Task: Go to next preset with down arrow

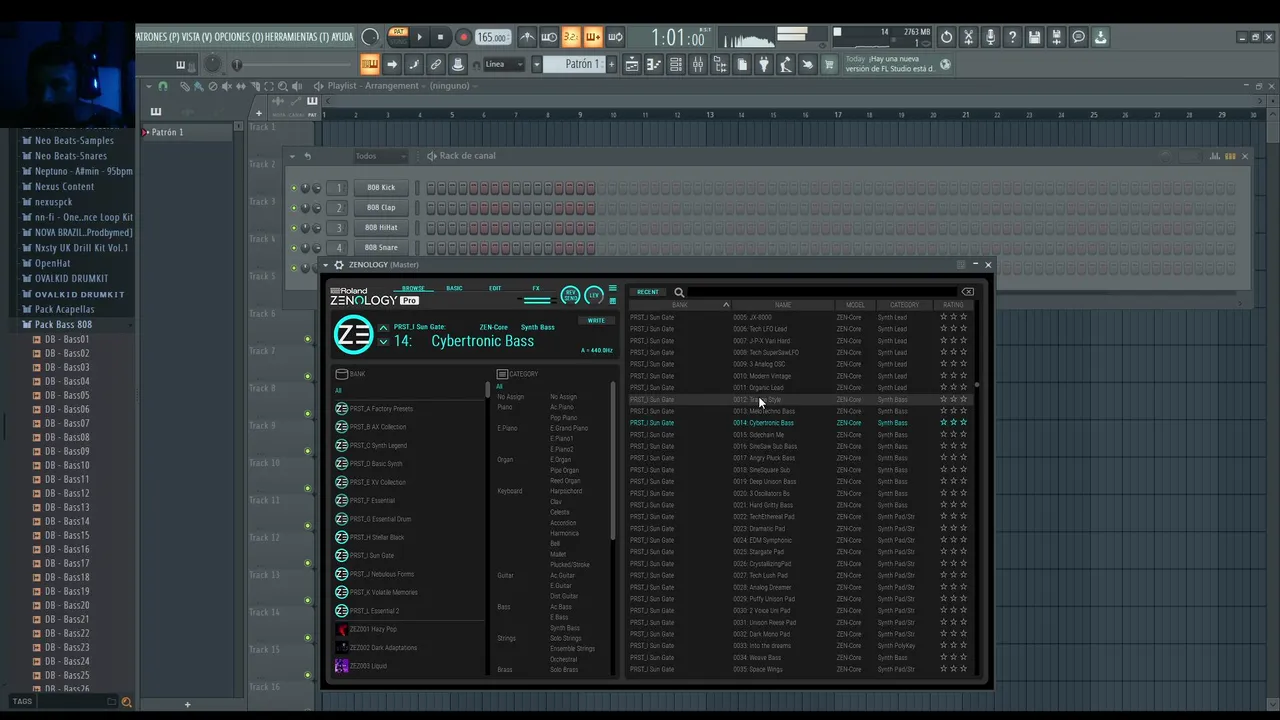Action: (383, 342)
